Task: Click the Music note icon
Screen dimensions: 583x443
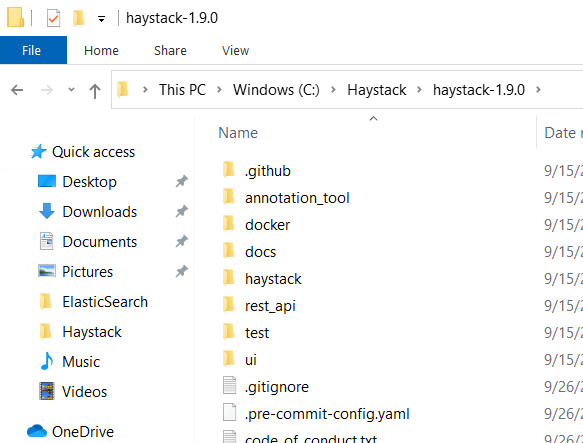Action: coord(47,361)
